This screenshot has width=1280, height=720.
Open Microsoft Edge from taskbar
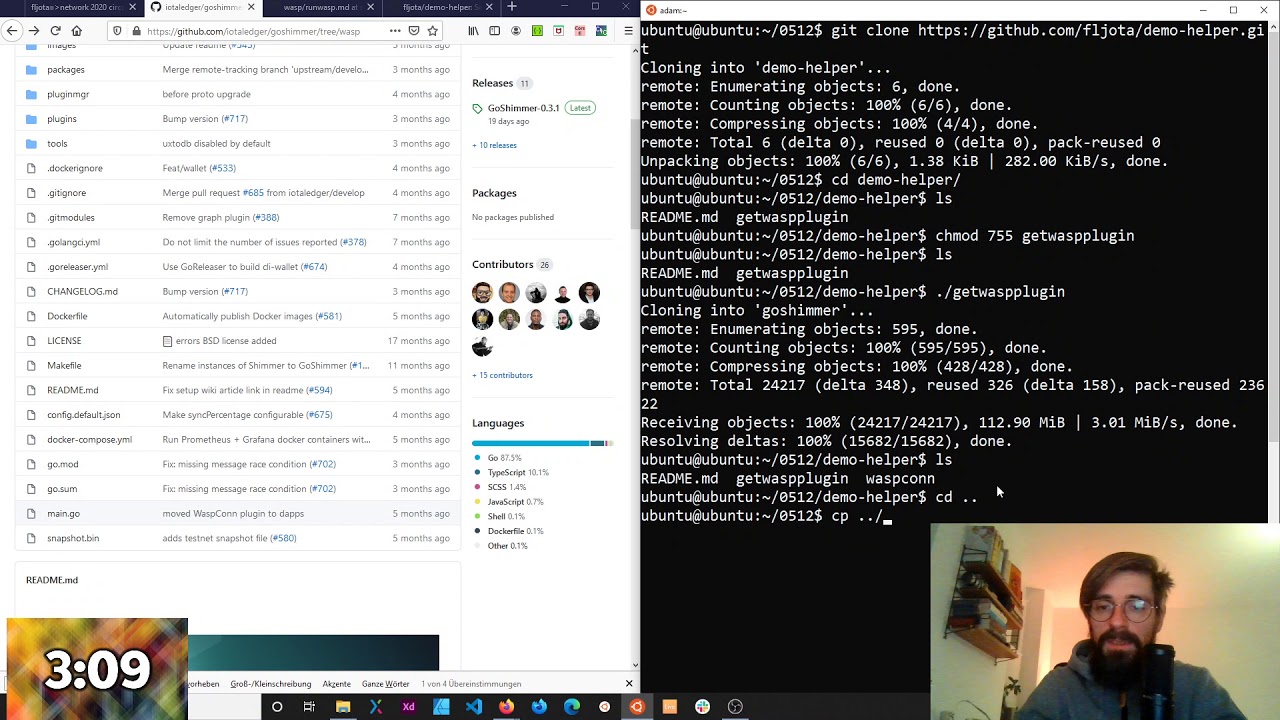[x=572, y=707]
